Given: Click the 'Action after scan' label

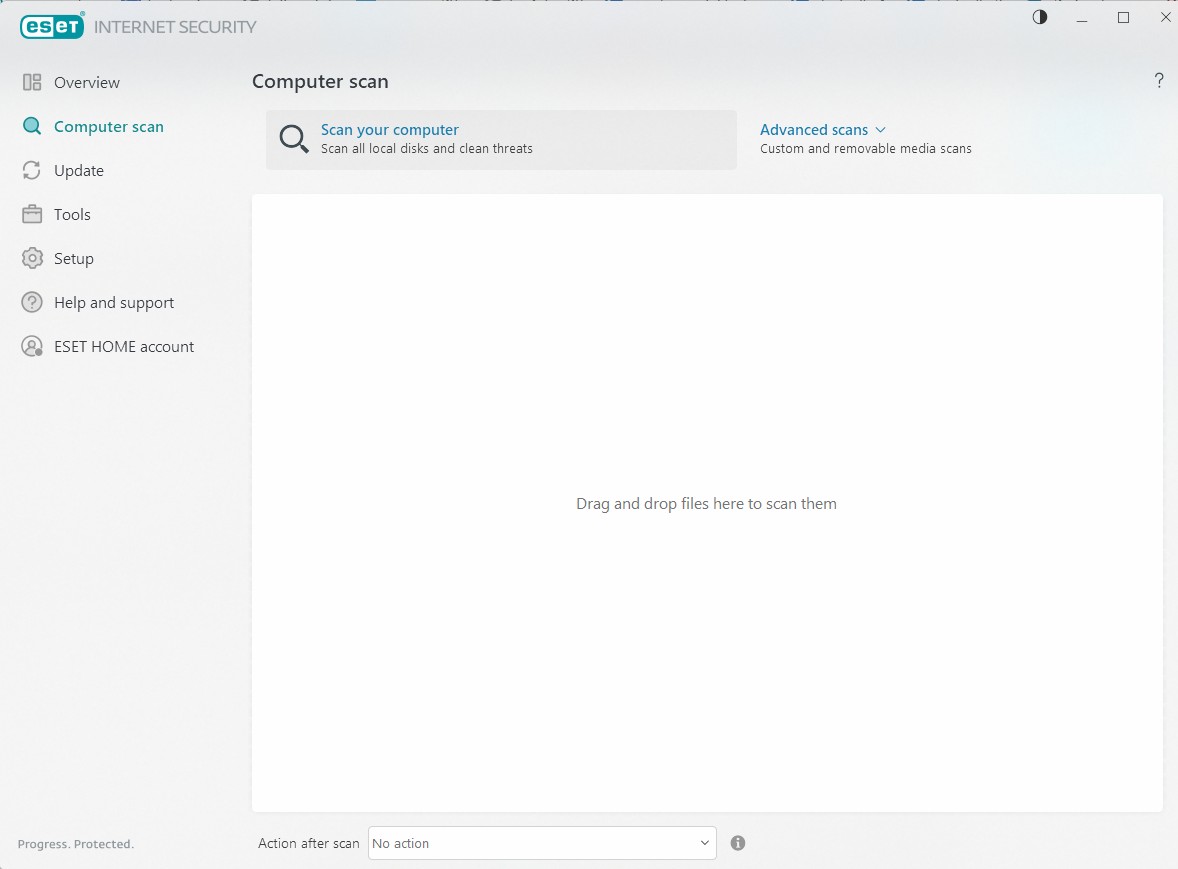Looking at the screenshot, I should [309, 843].
